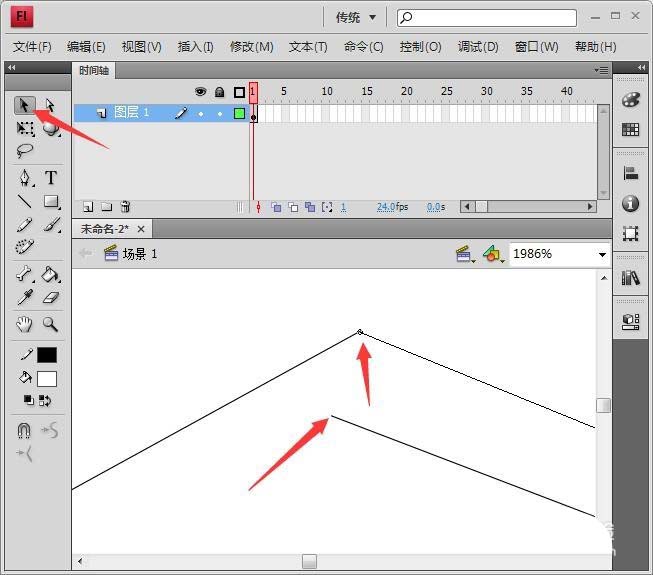Click the New Layer button
The image size is (653, 575).
88,207
